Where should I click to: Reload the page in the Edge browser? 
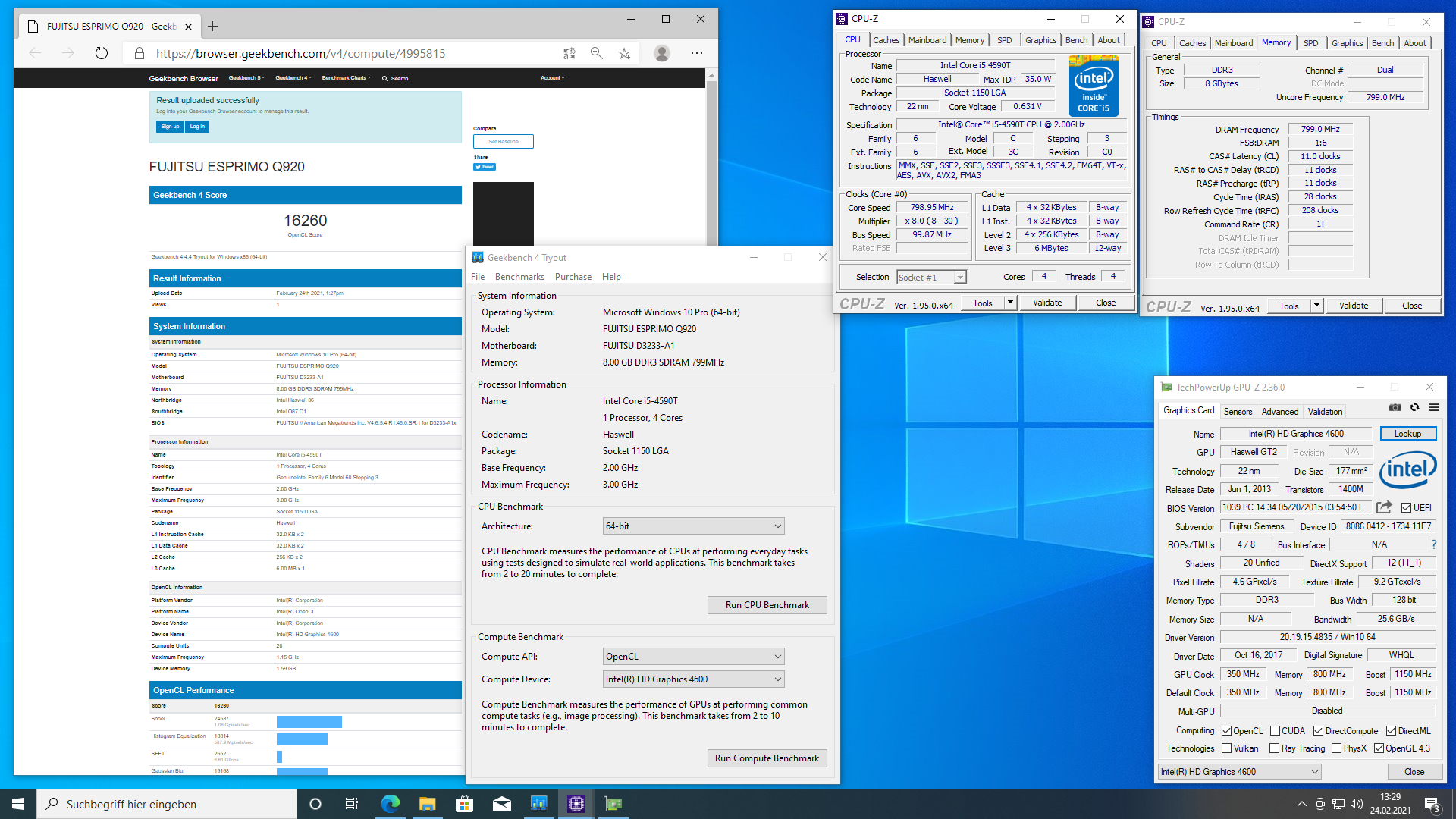point(102,53)
